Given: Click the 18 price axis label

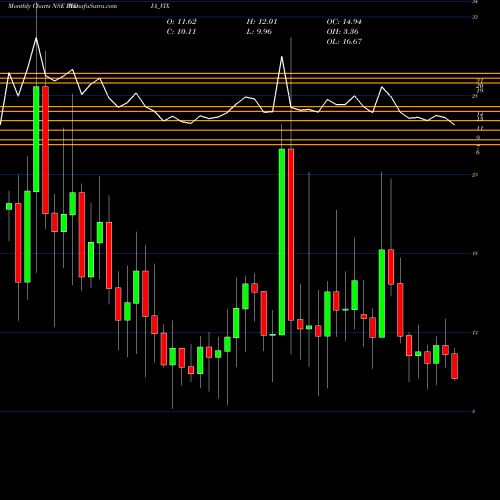Looking at the screenshot, I should (x=475, y=254).
